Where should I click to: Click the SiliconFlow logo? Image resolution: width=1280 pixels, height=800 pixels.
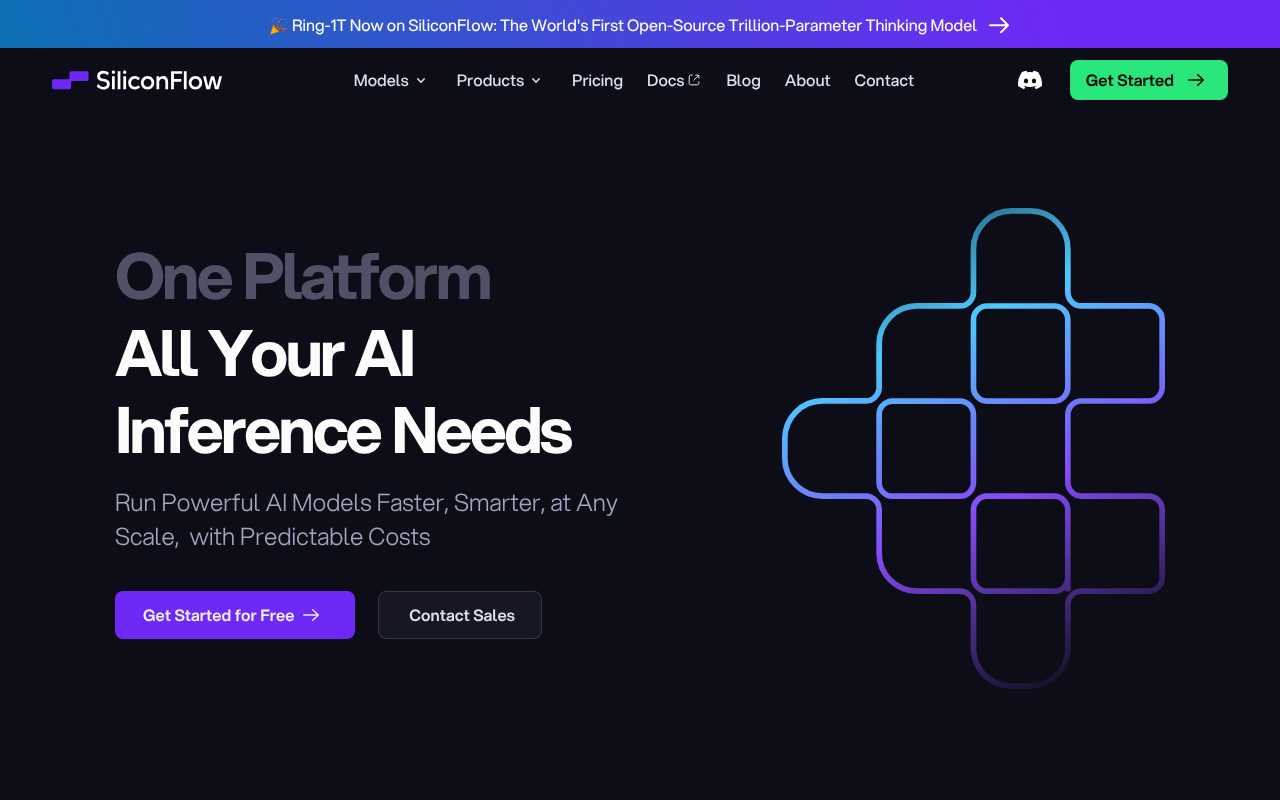(x=136, y=80)
